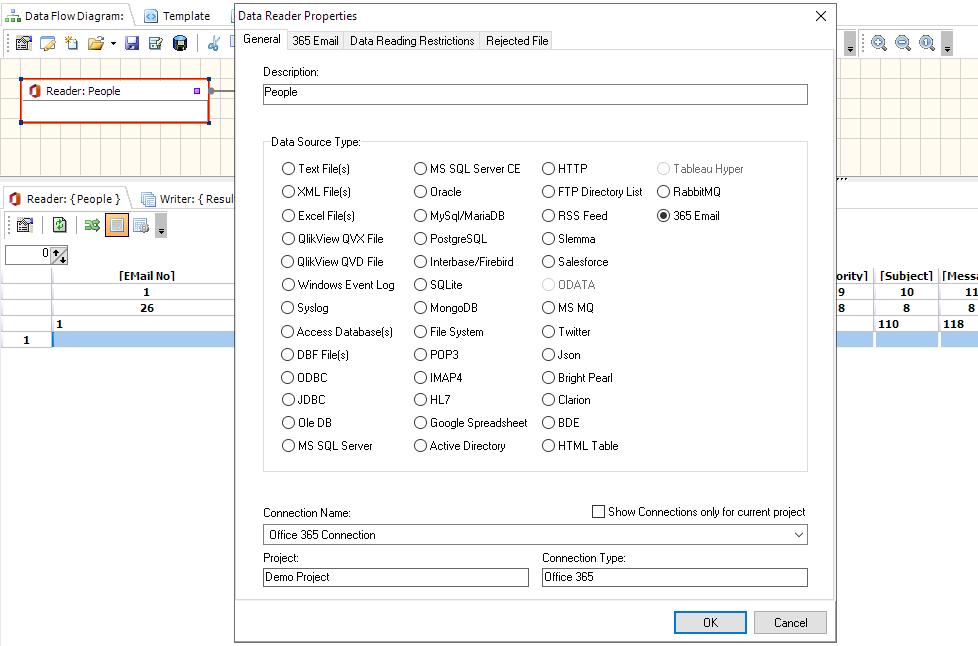
Task: Click the cell with value 26
Action: pyautogui.click(x=147, y=308)
